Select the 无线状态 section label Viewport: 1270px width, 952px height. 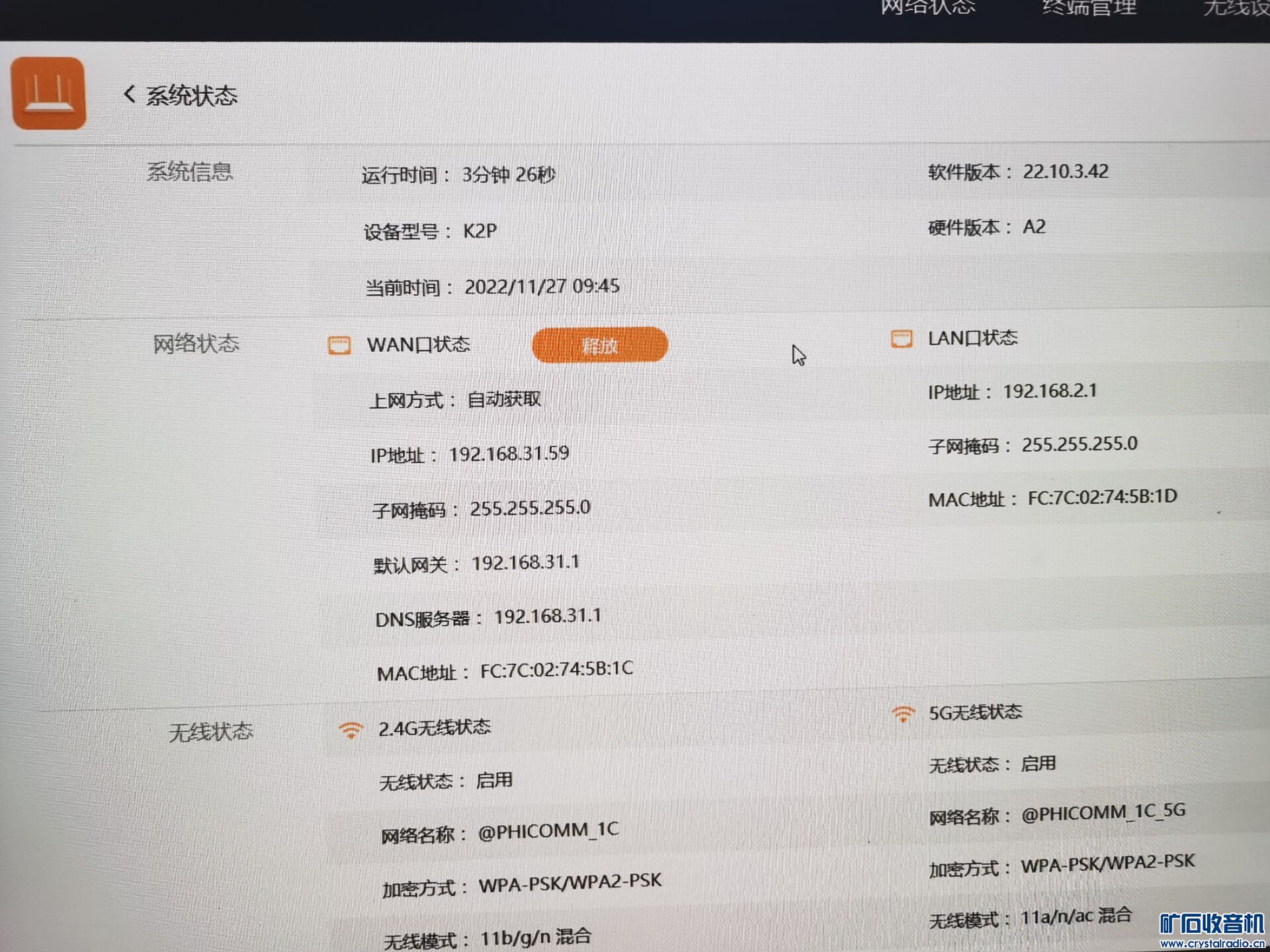[x=211, y=732]
